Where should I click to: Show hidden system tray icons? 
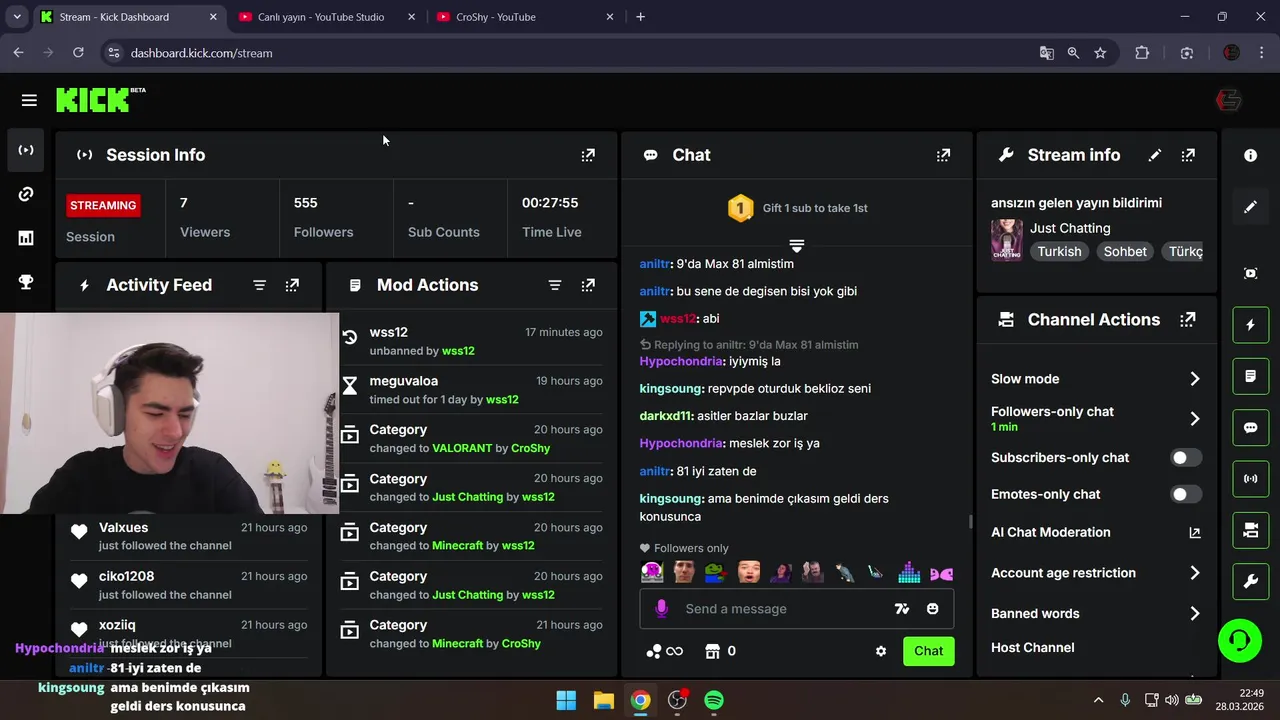pyautogui.click(x=1098, y=700)
